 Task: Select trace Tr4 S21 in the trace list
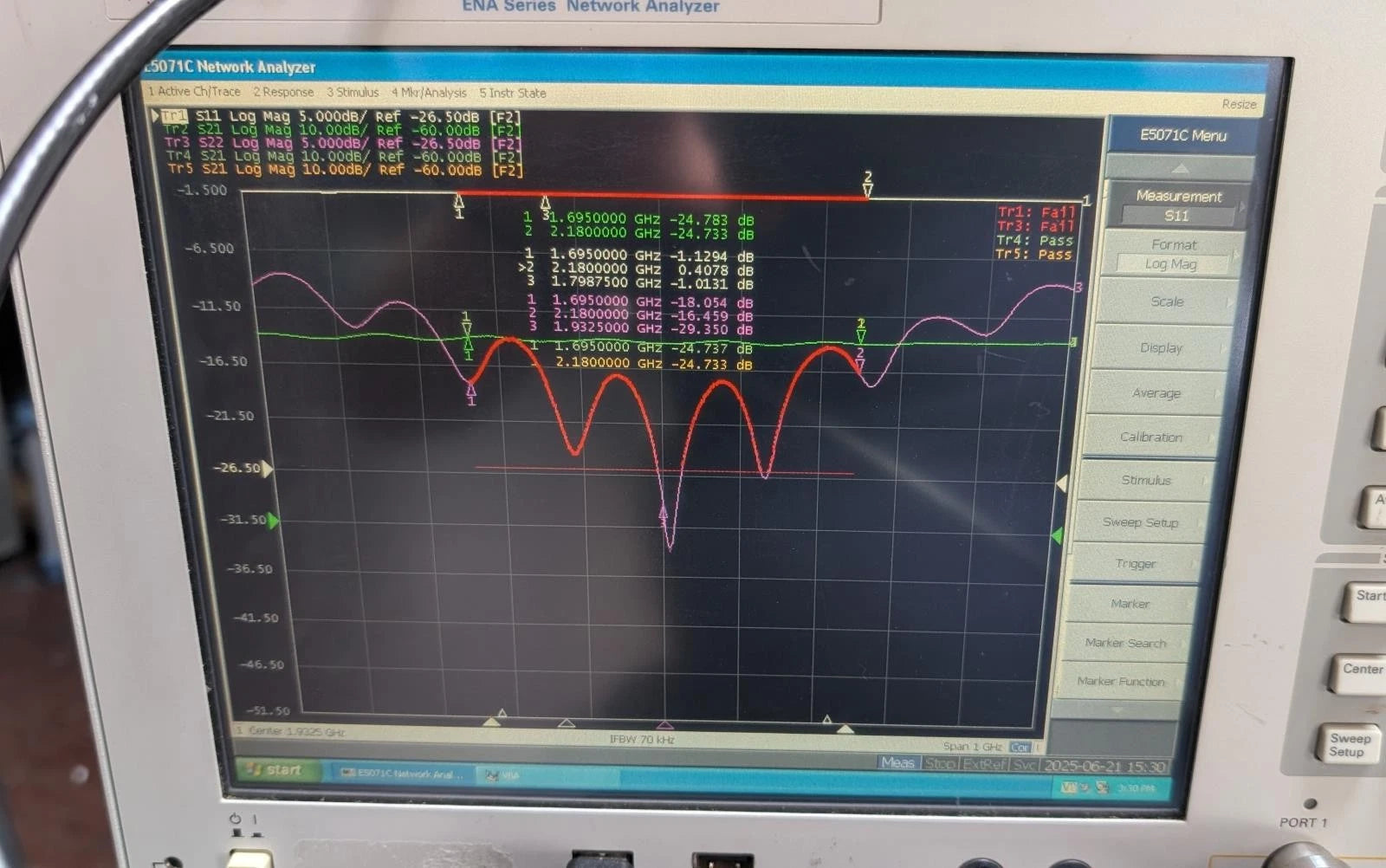(x=345, y=157)
